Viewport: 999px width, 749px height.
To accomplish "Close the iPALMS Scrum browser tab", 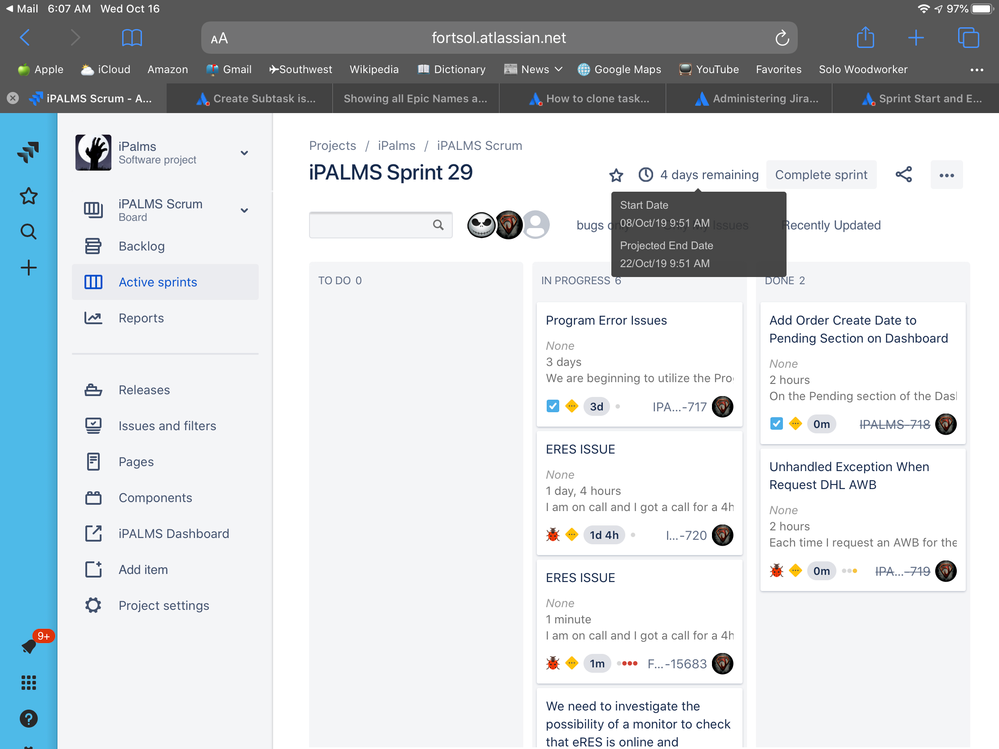I will coord(13,98).
